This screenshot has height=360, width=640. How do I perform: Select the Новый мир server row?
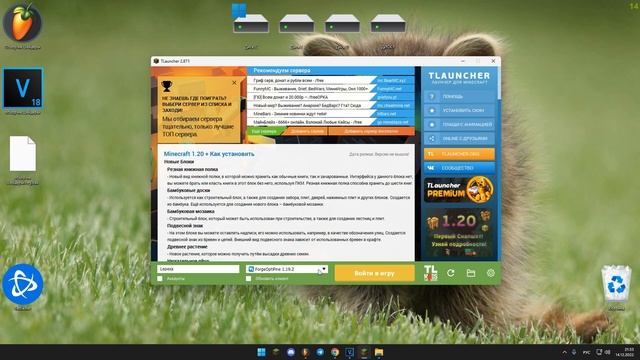click(331, 105)
